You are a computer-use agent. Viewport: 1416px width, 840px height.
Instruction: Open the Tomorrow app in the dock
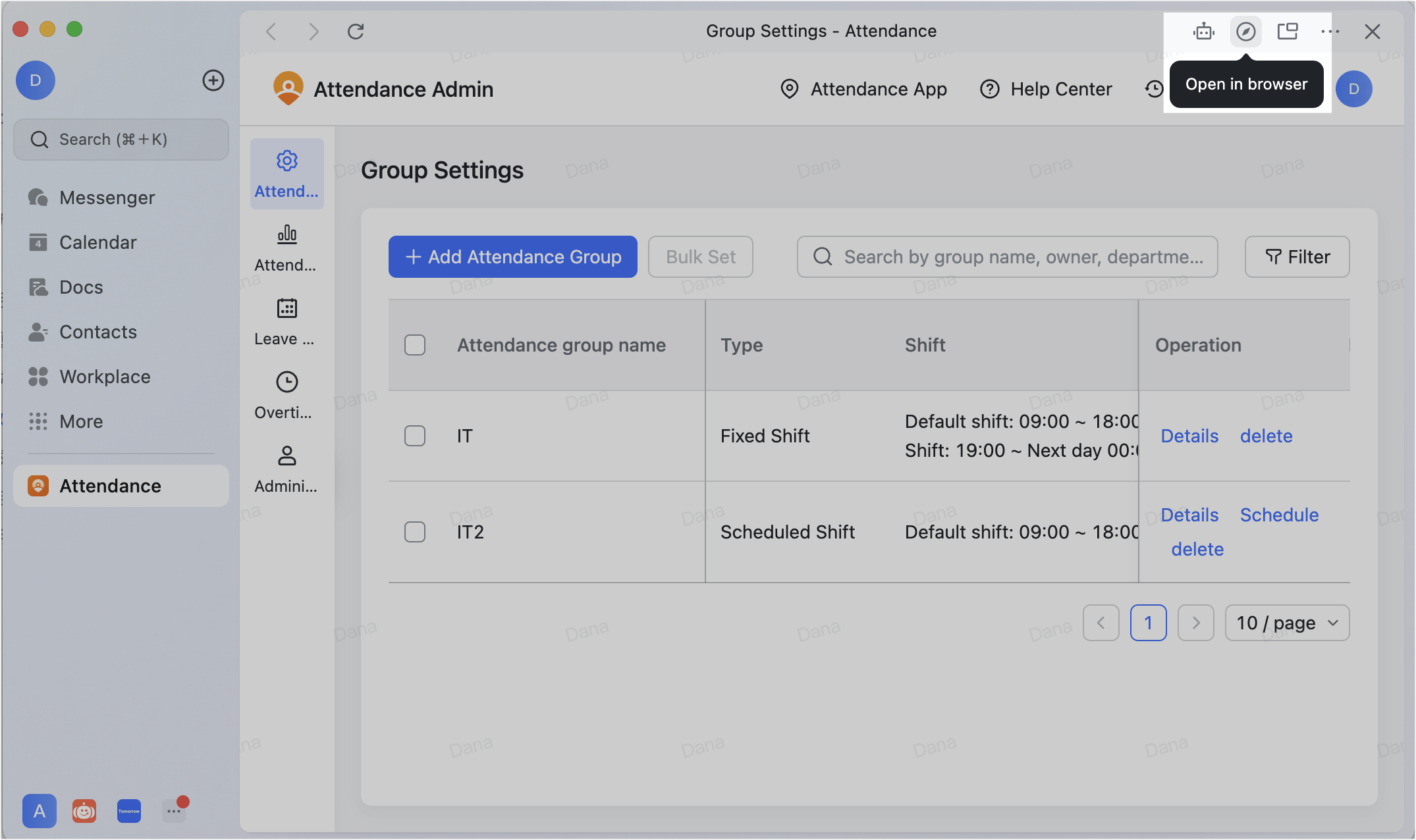(129, 811)
